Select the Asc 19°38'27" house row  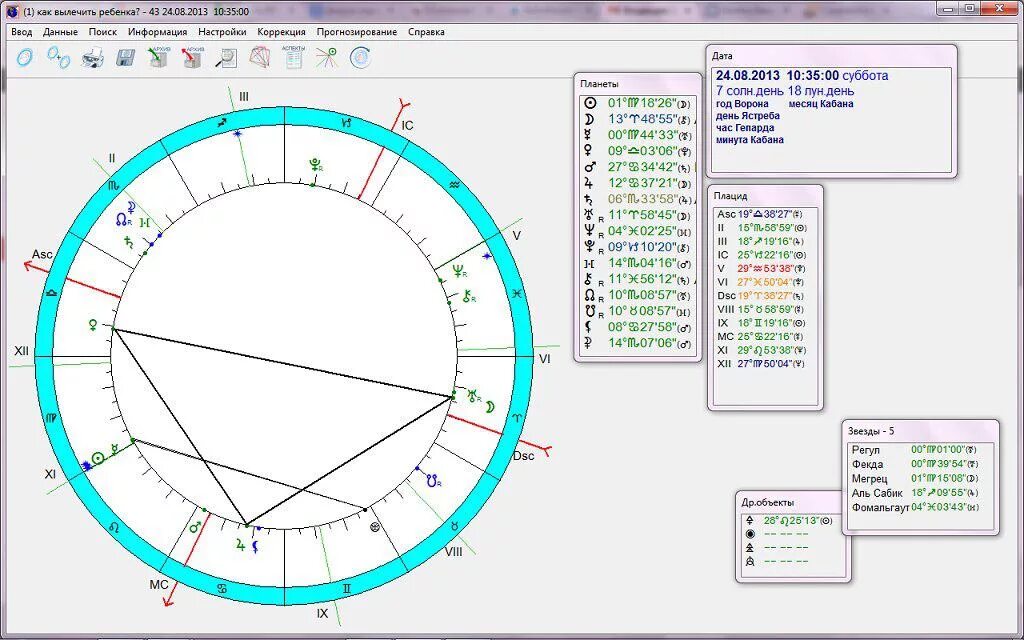pyautogui.click(x=764, y=214)
